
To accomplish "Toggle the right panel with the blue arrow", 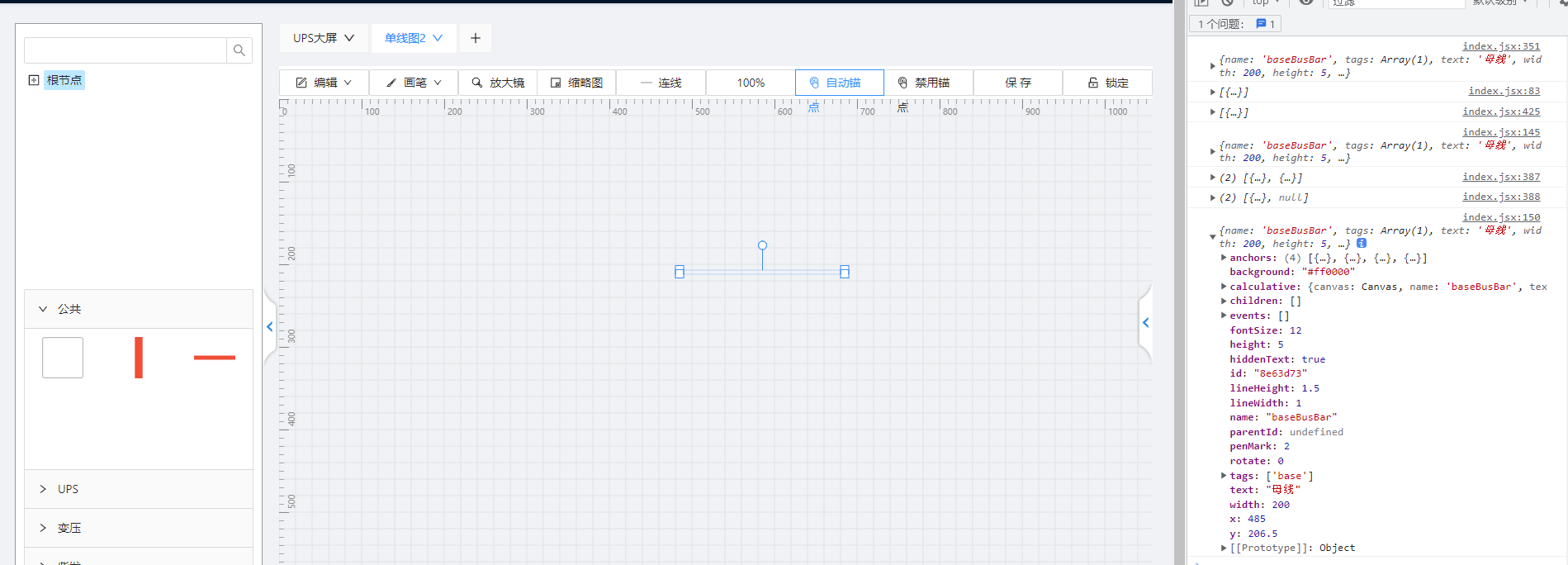I will click(x=1145, y=323).
